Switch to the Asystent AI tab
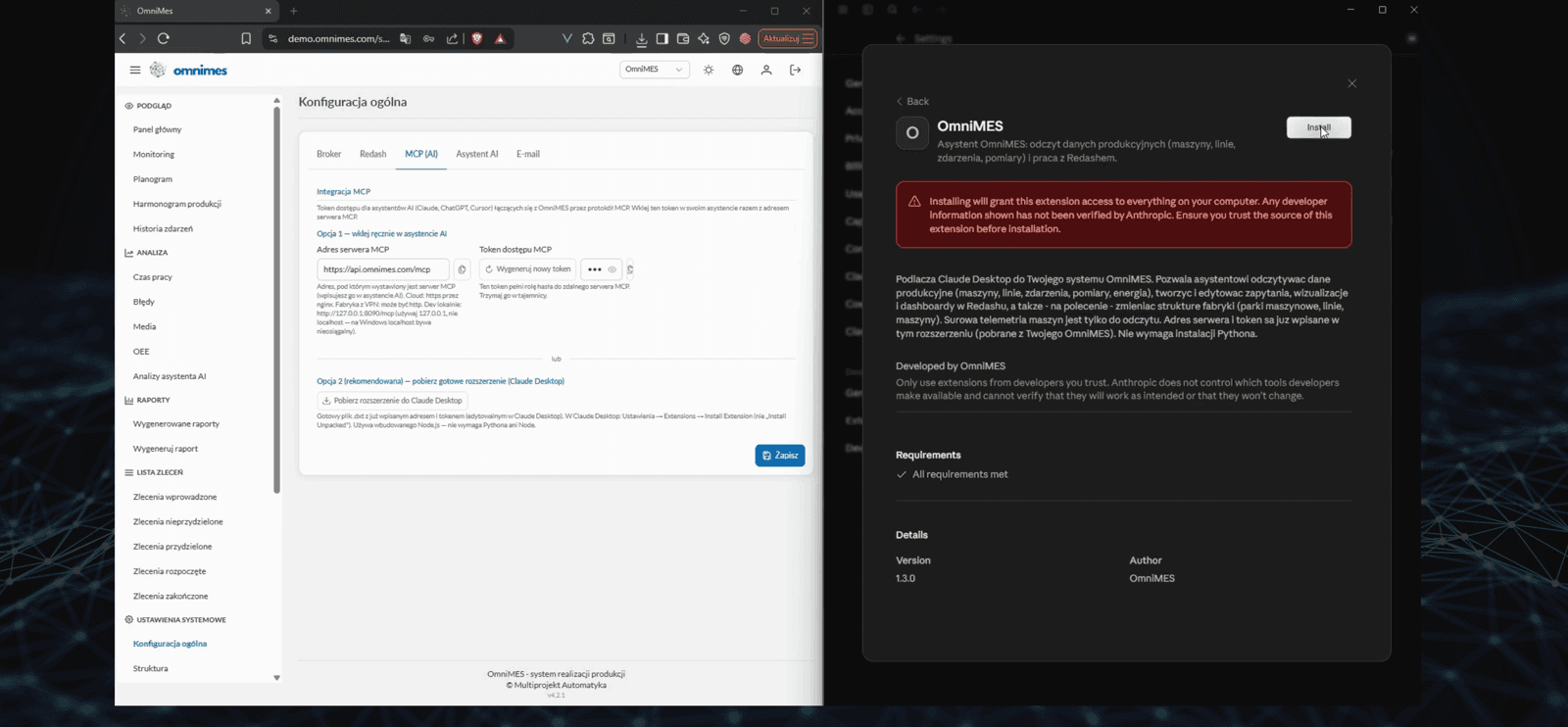Image resolution: width=1568 pixels, height=727 pixels. (x=477, y=154)
